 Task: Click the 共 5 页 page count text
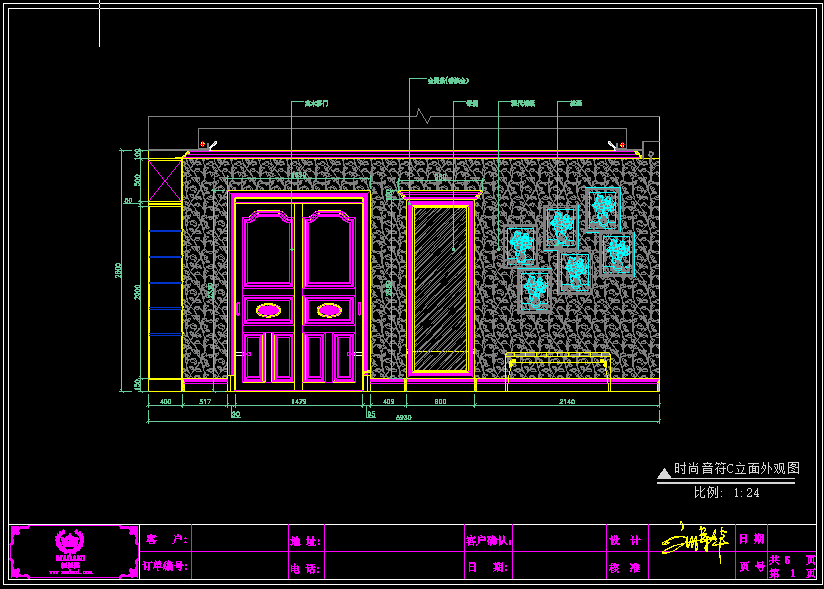792,560
